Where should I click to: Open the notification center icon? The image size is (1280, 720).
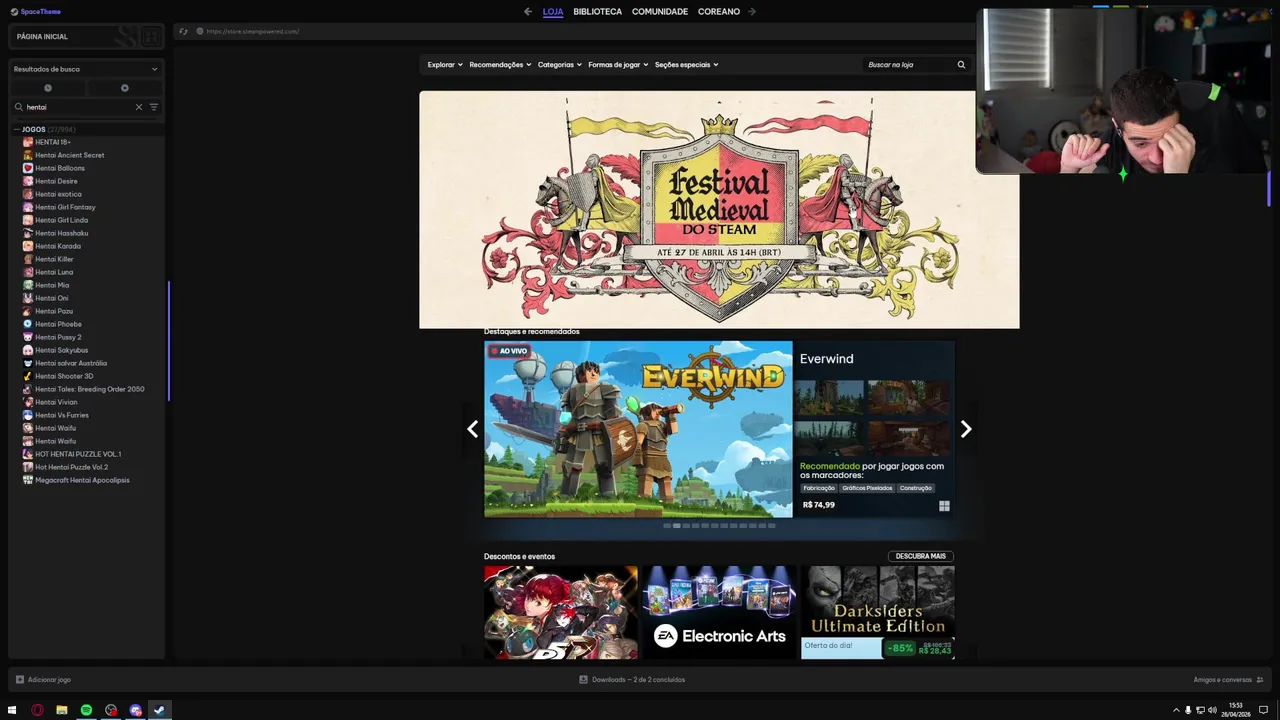[1263, 710]
